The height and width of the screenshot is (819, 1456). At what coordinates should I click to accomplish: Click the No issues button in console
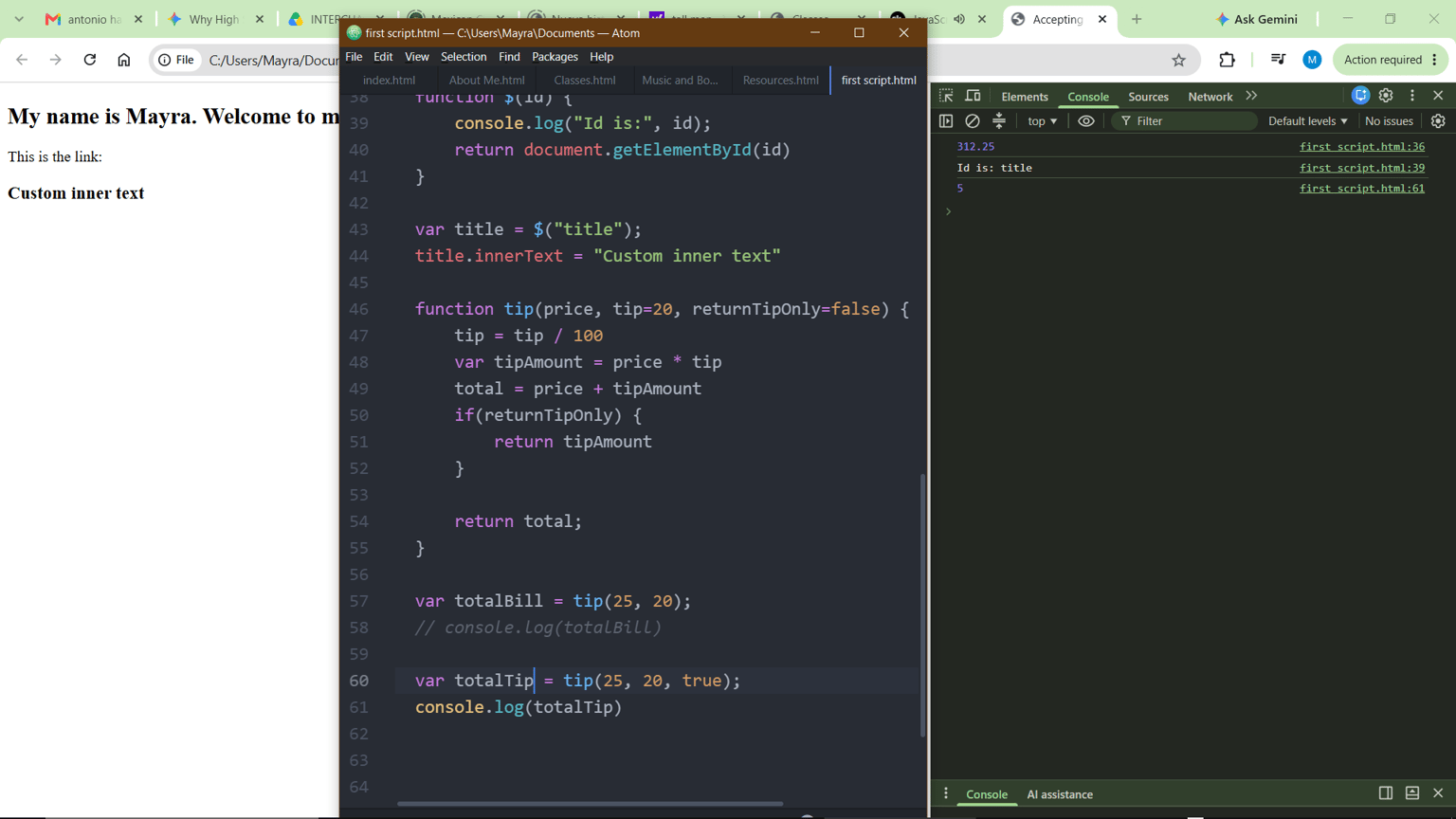pyautogui.click(x=1389, y=121)
